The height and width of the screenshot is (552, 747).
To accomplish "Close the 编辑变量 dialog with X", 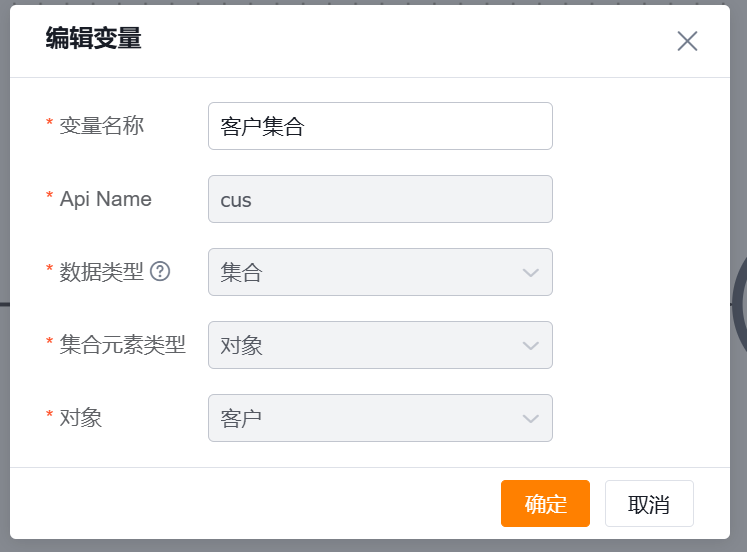I will 687,41.
